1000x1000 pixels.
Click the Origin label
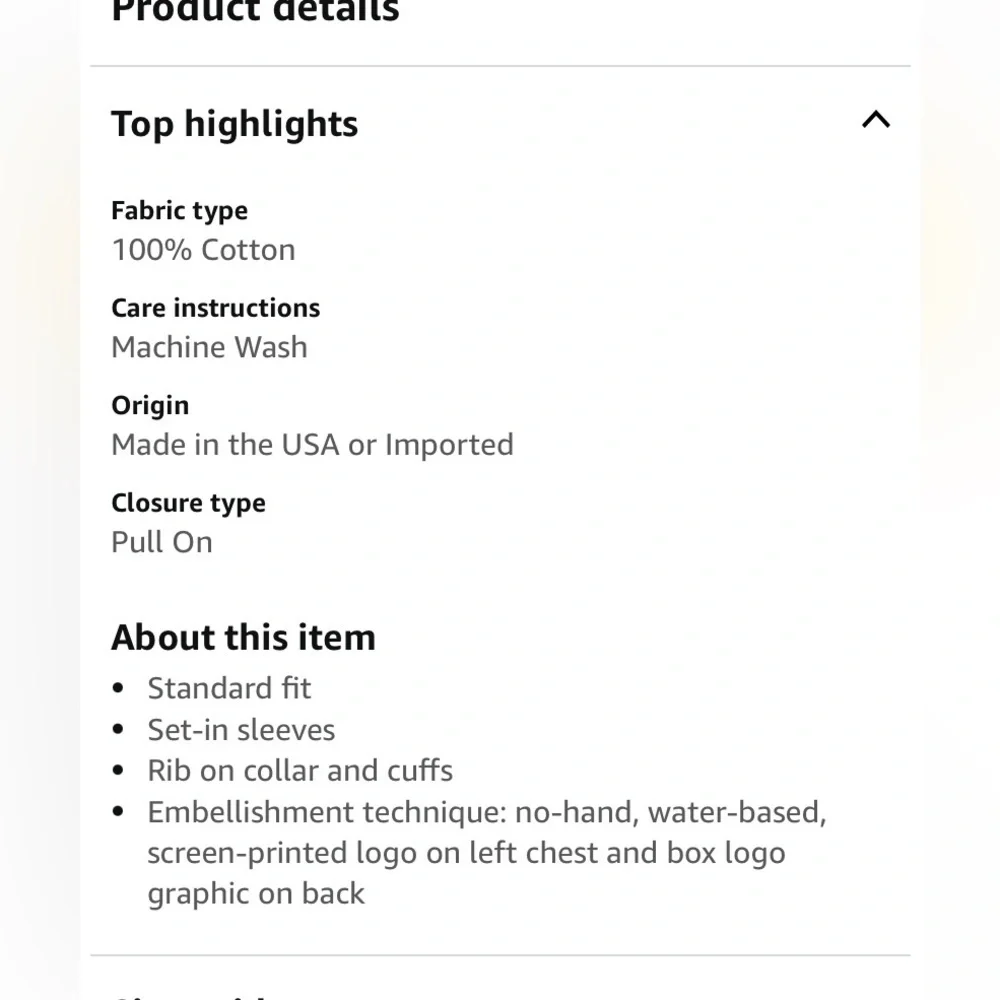point(150,406)
